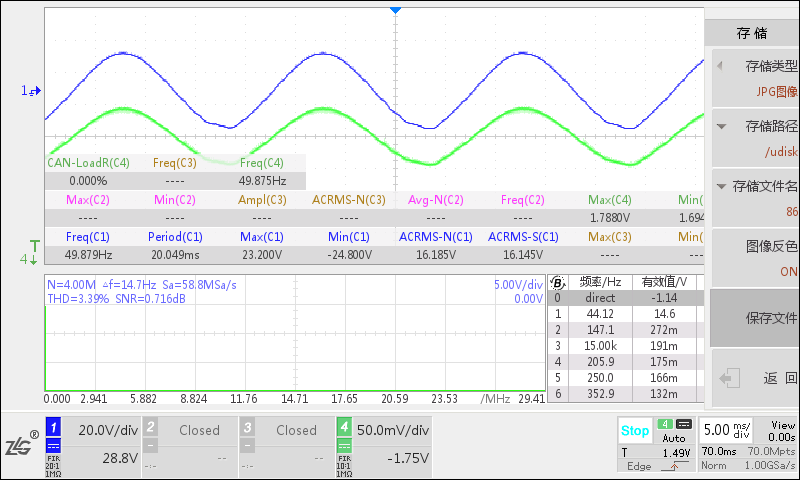Select the Min(C1) value -24.800V
This screenshot has height=480, width=800.
pyautogui.click(x=349, y=255)
